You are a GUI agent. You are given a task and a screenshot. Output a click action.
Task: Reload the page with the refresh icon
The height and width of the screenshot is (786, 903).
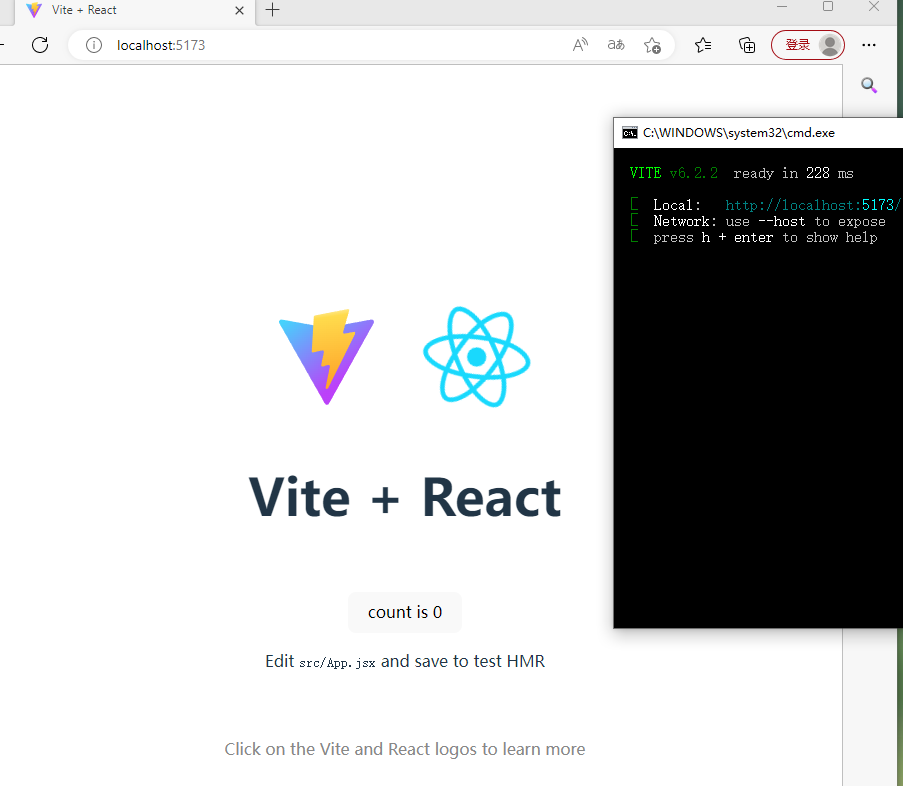pos(40,45)
